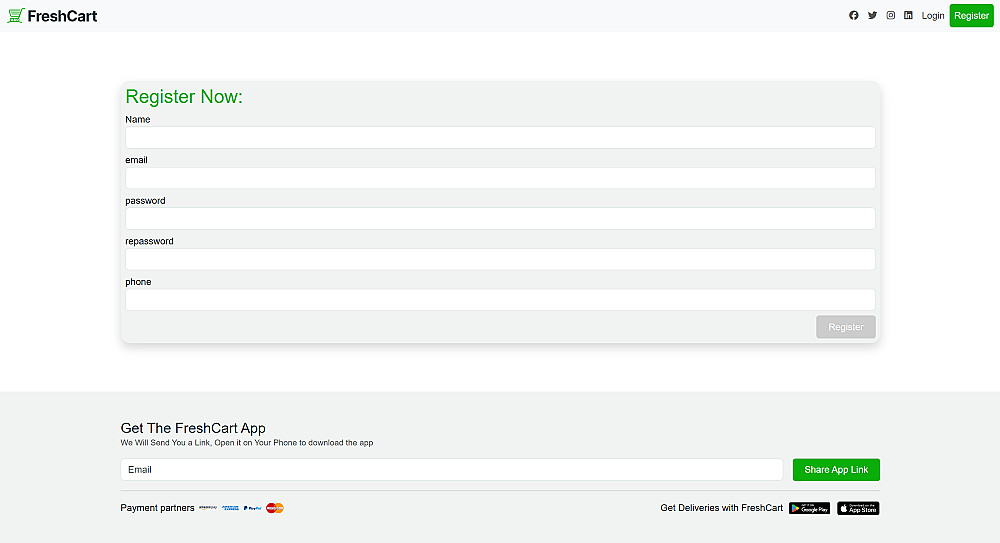Focus the email field in registration form

(500, 178)
